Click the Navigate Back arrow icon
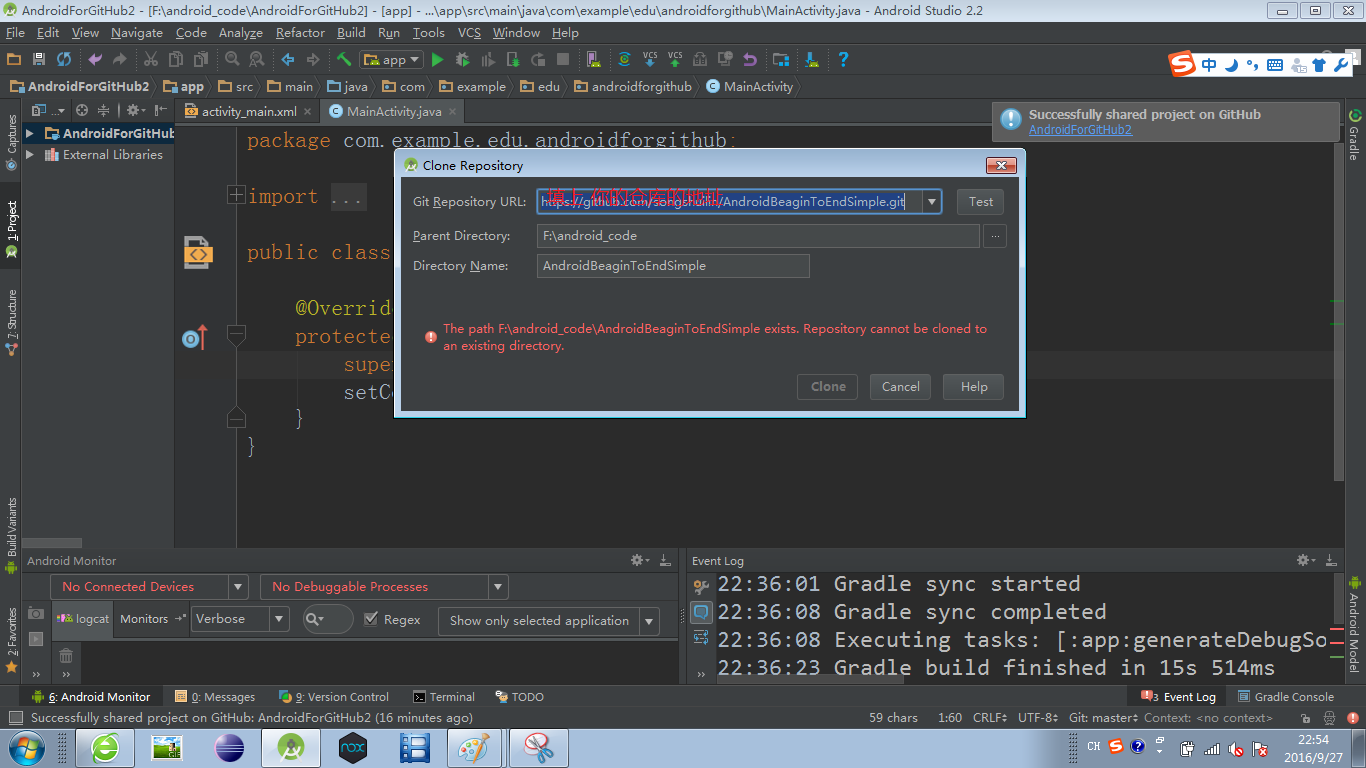Viewport: 1366px width, 768px height. click(x=288, y=60)
